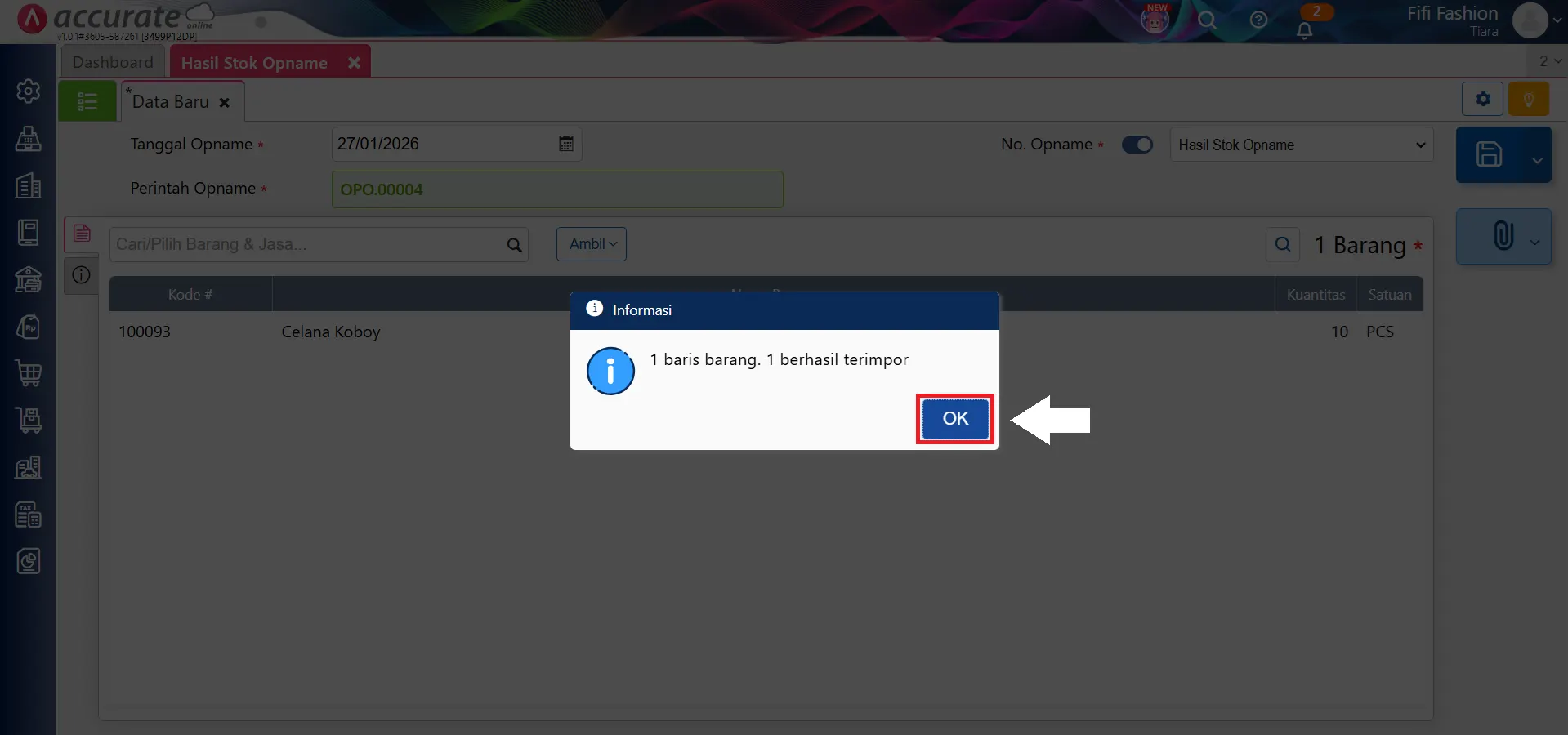1568x735 pixels.
Task: Open the Hasil Stok Opname numbering dropdown
Action: (1301, 145)
